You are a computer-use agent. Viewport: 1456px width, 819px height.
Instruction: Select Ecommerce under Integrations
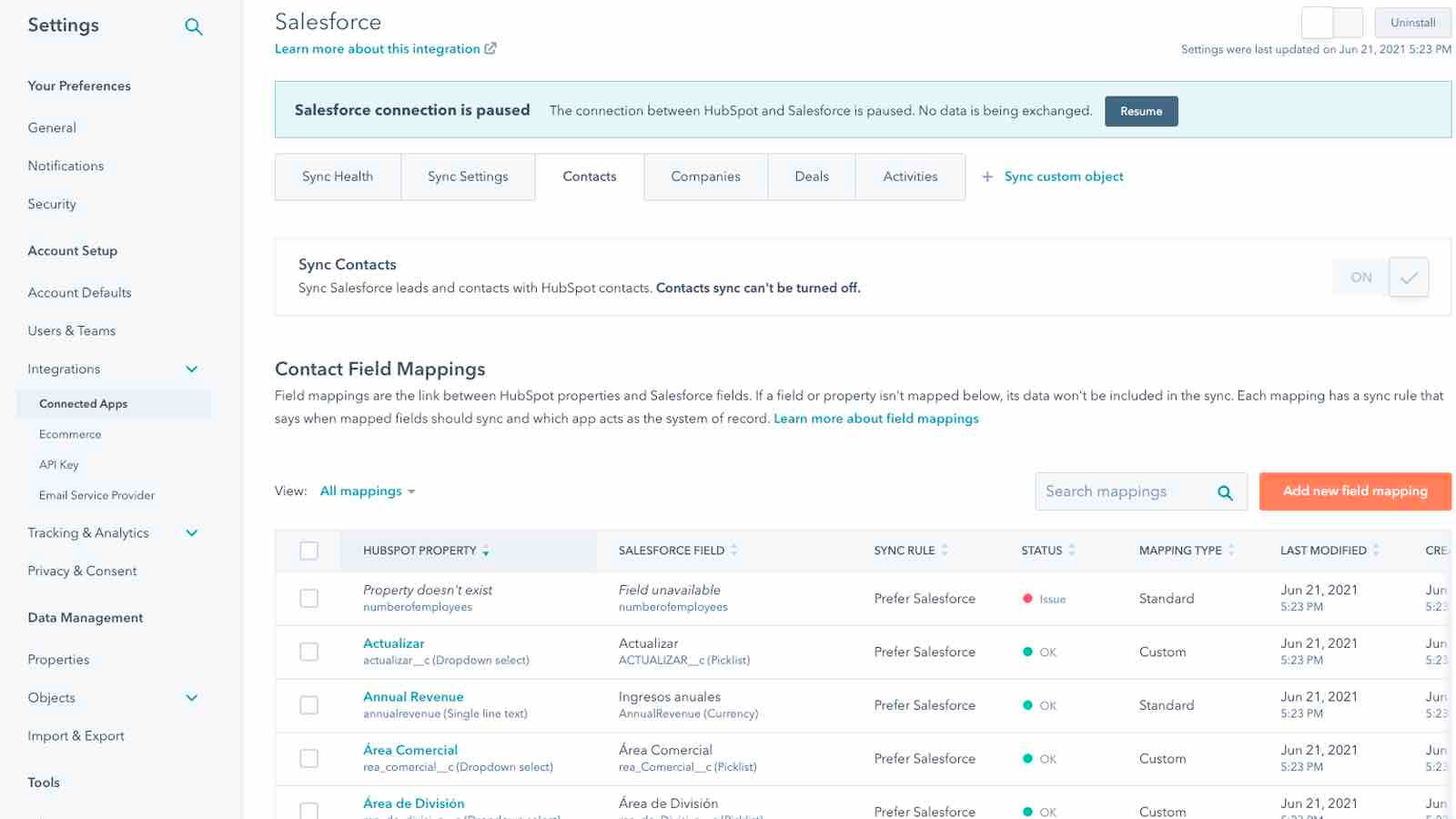(70, 435)
